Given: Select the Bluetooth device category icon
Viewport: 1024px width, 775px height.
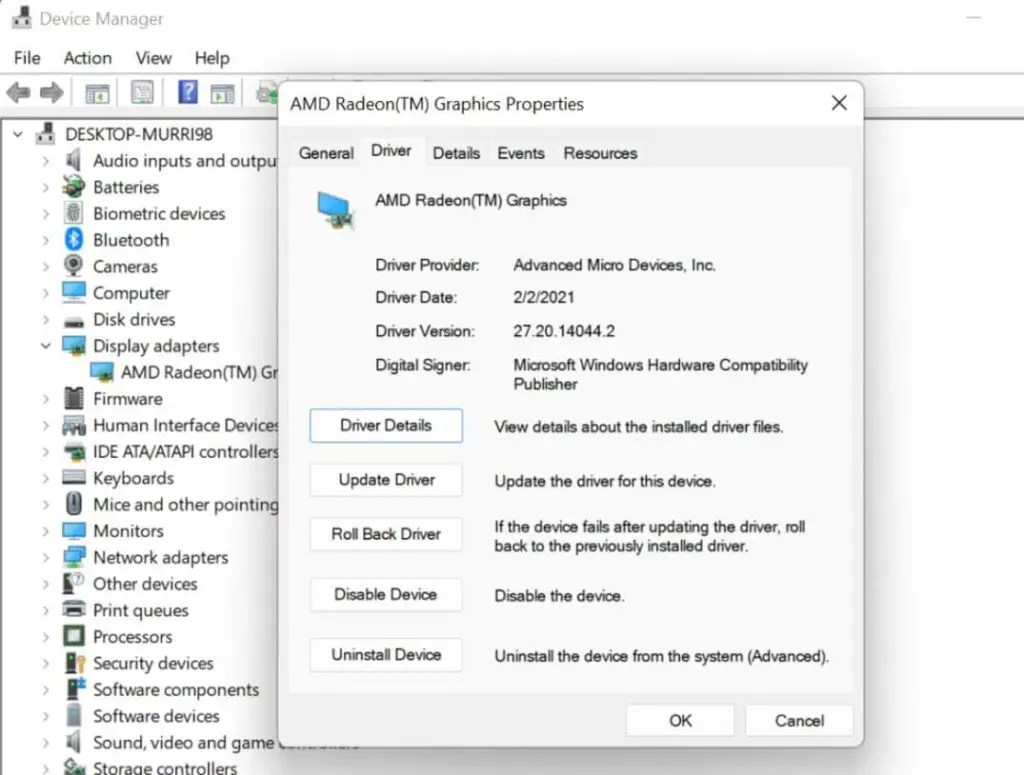Looking at the screenshot, I should (x=74, y=239).
